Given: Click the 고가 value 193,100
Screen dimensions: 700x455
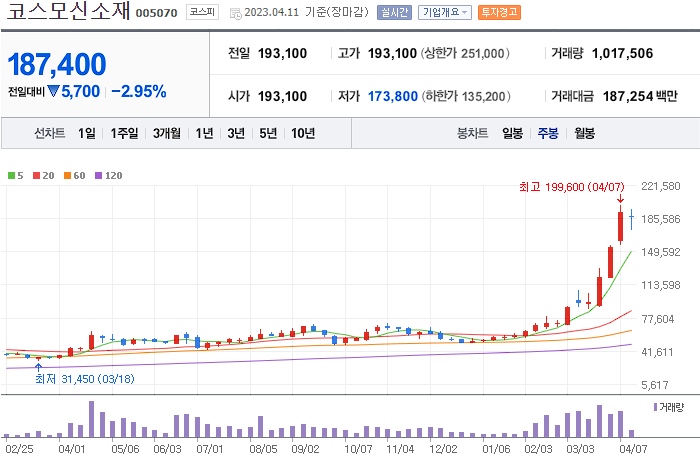Looking at the screenshot, I should pyautogui.click(x=392, y=54).
